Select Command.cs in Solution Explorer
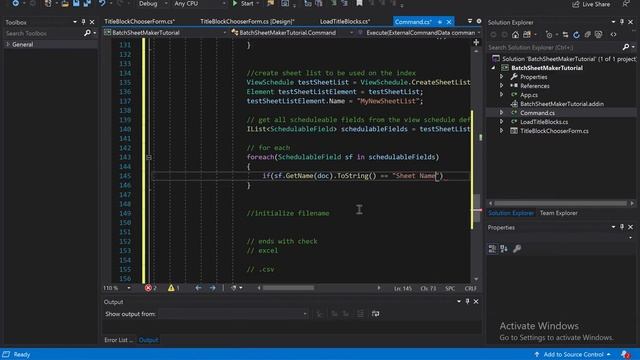The height and width of the screenshot is (360, 640). pyautogui.click(x=537, y=113)
